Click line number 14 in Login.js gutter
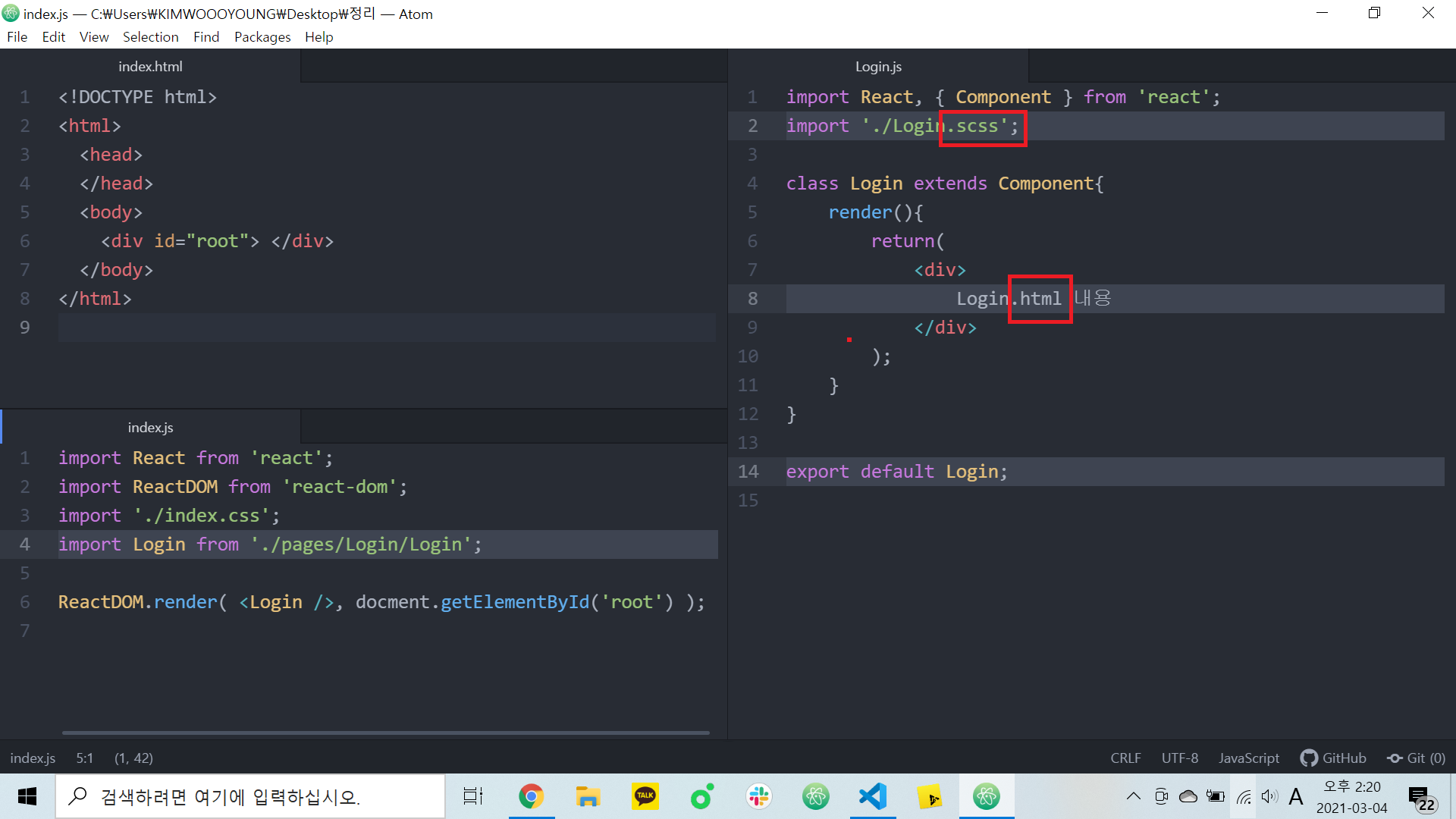1456x819 pixels. click(x=748, y=472)
